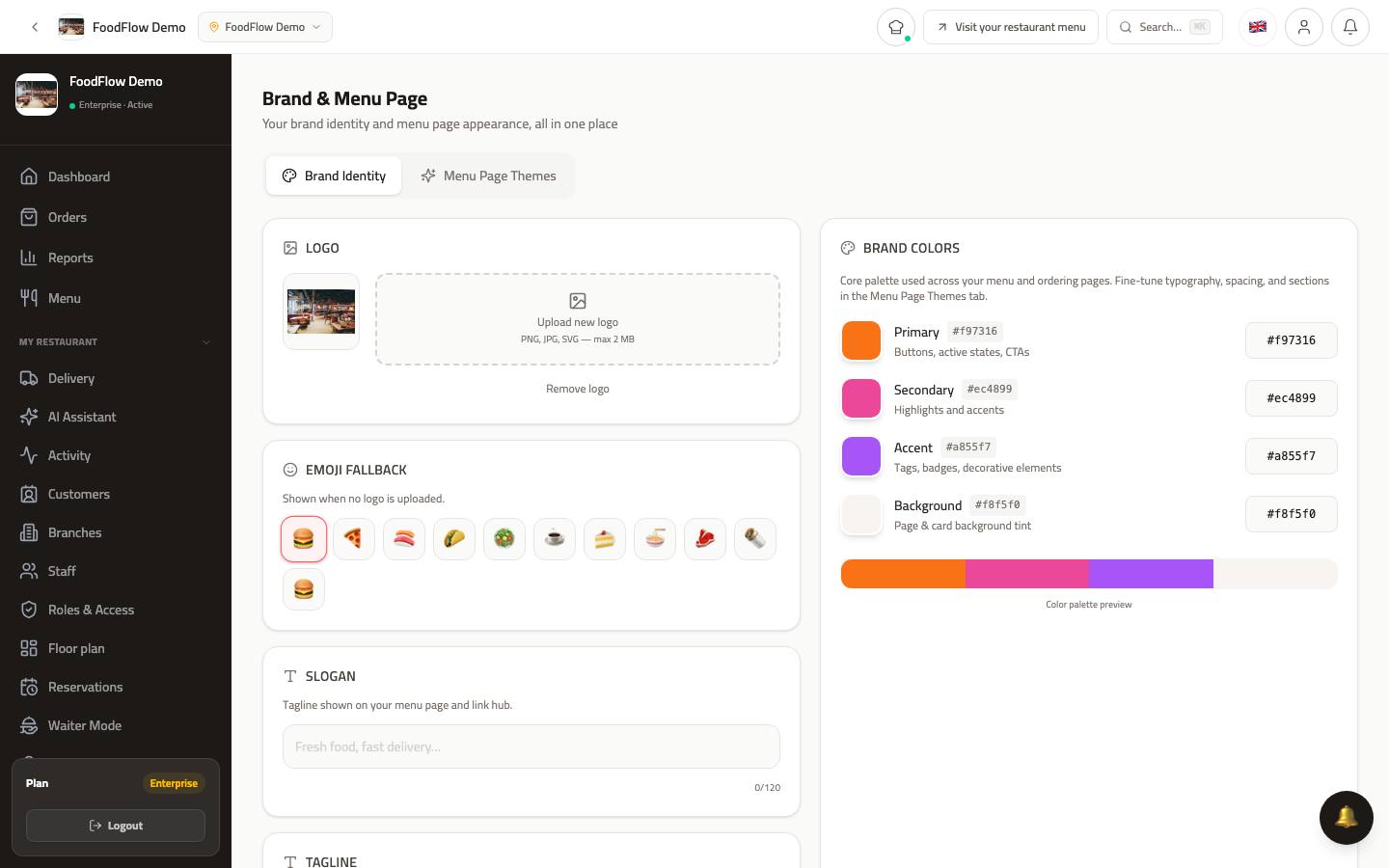This screenshot has width=1389, height=868.
Task: Go to Reports in the sidebar
Action: [x=116, y=258]
